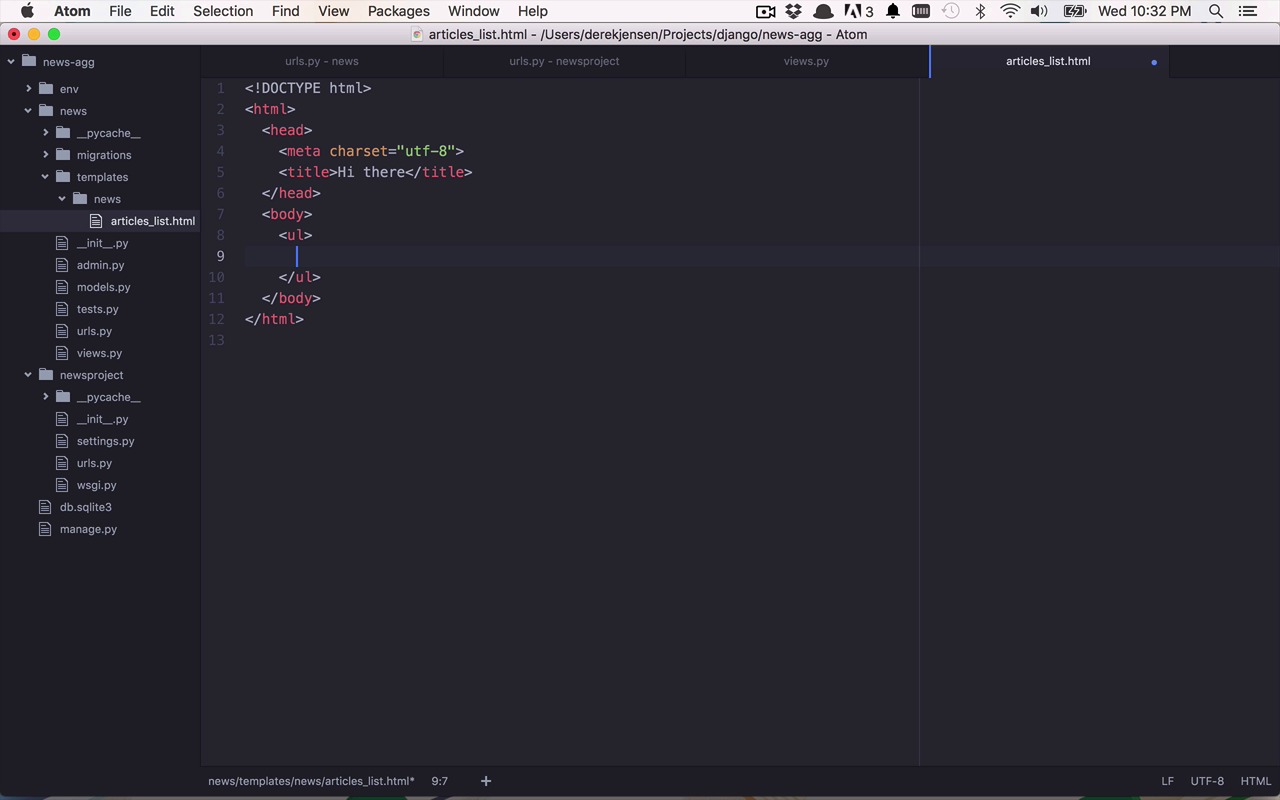Open tests.py file
The height and width of the screenshot is (800, 1280).
[100, 309]
